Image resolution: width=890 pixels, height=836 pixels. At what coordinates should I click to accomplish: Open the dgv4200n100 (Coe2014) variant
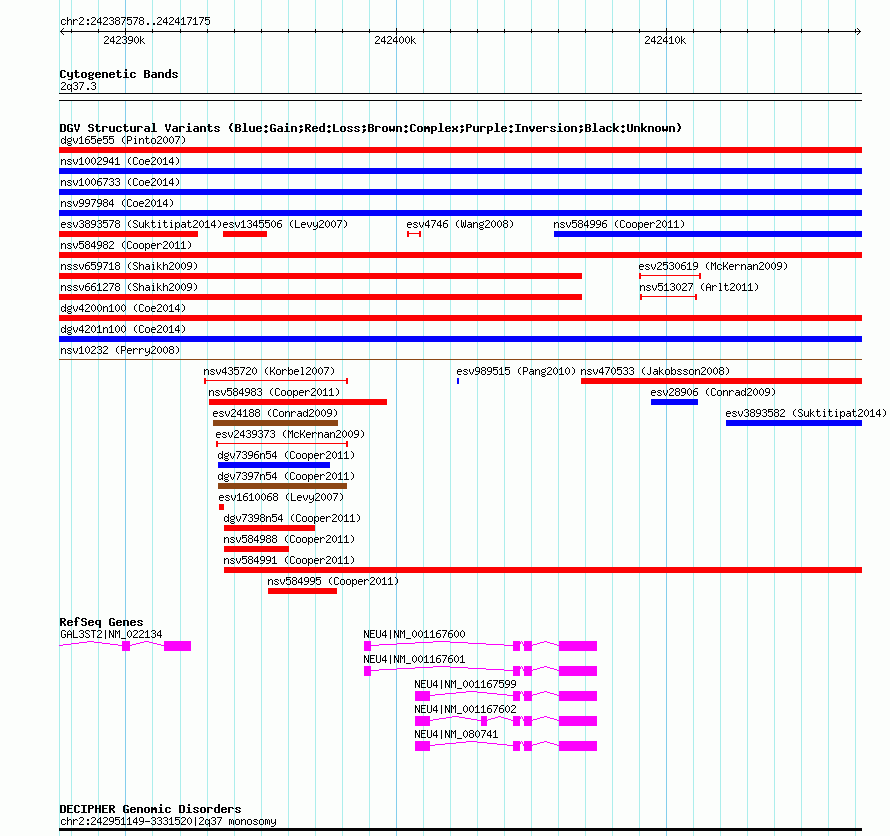pos(123,308)
